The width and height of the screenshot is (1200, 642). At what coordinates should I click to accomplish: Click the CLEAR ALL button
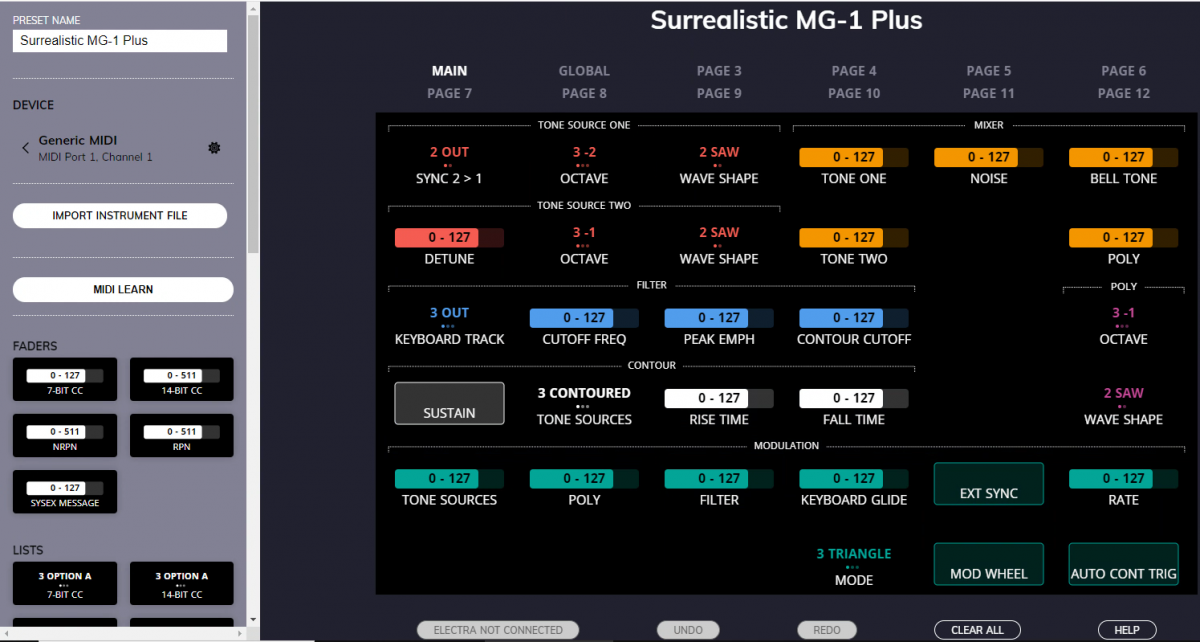(977, 630)
